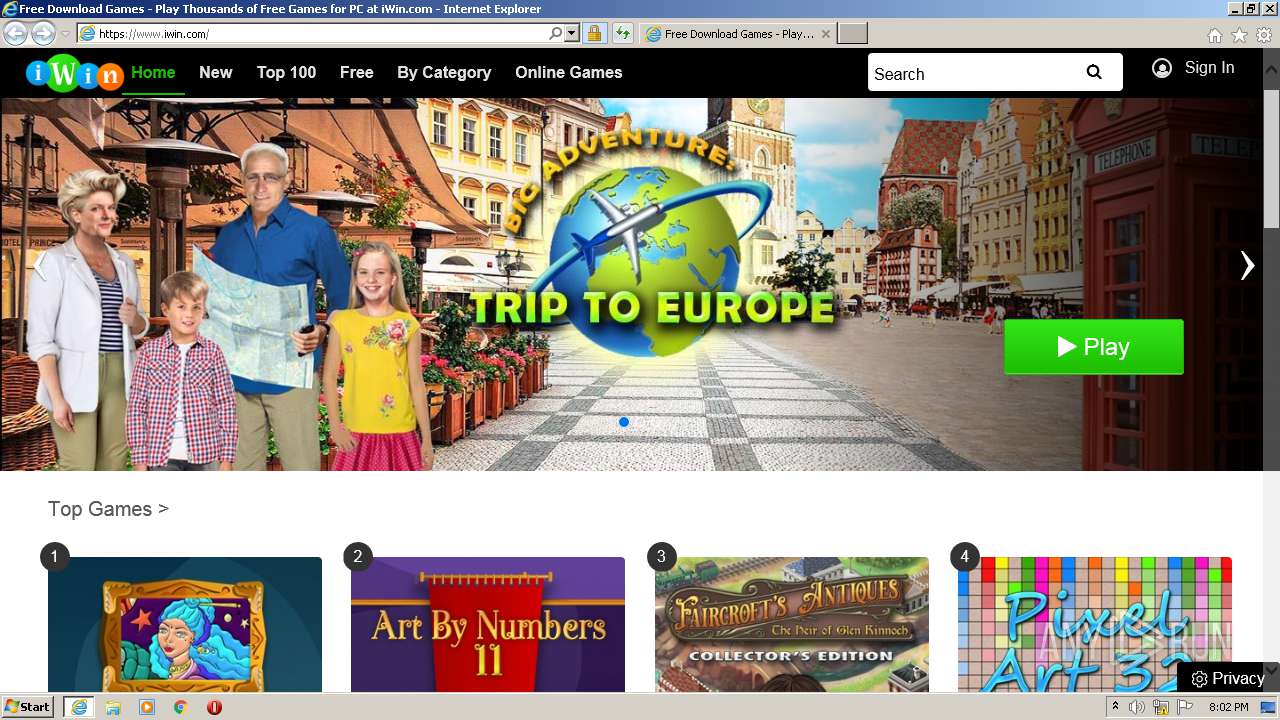
Task: Expand the By Category menu
Action: [x=444, y=72]
